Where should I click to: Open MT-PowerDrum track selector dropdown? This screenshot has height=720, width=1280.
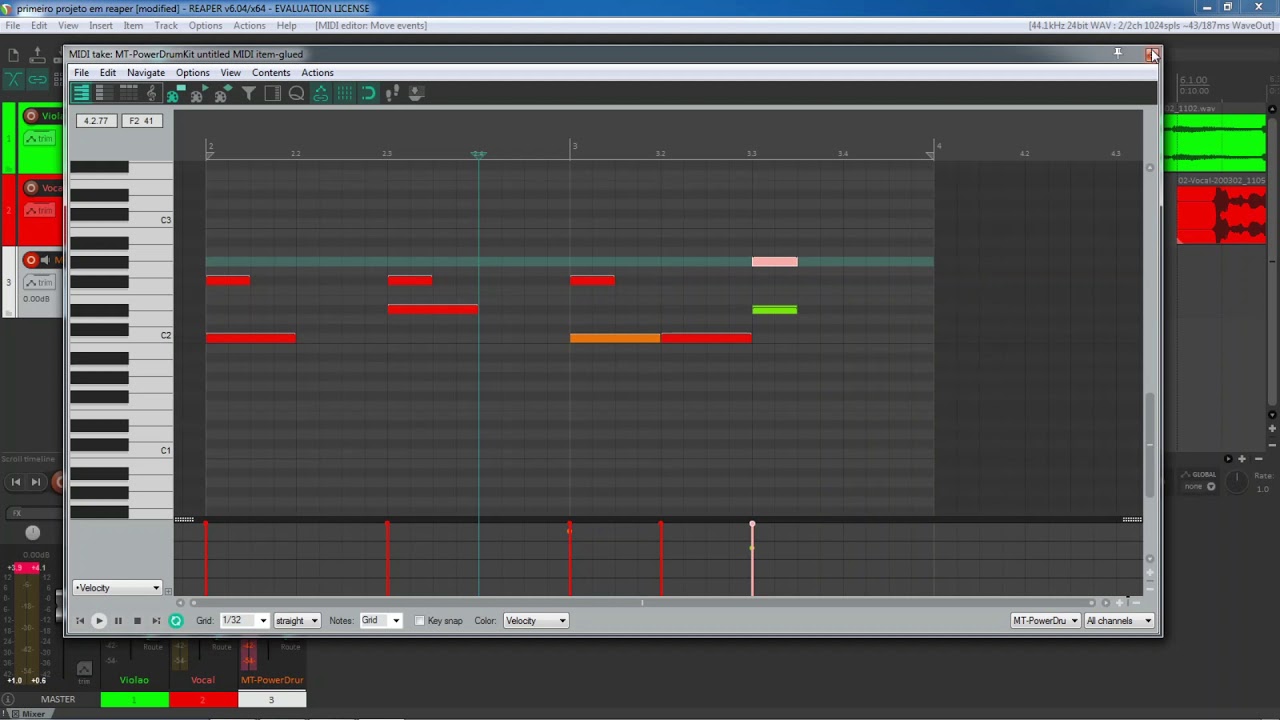1045,621
